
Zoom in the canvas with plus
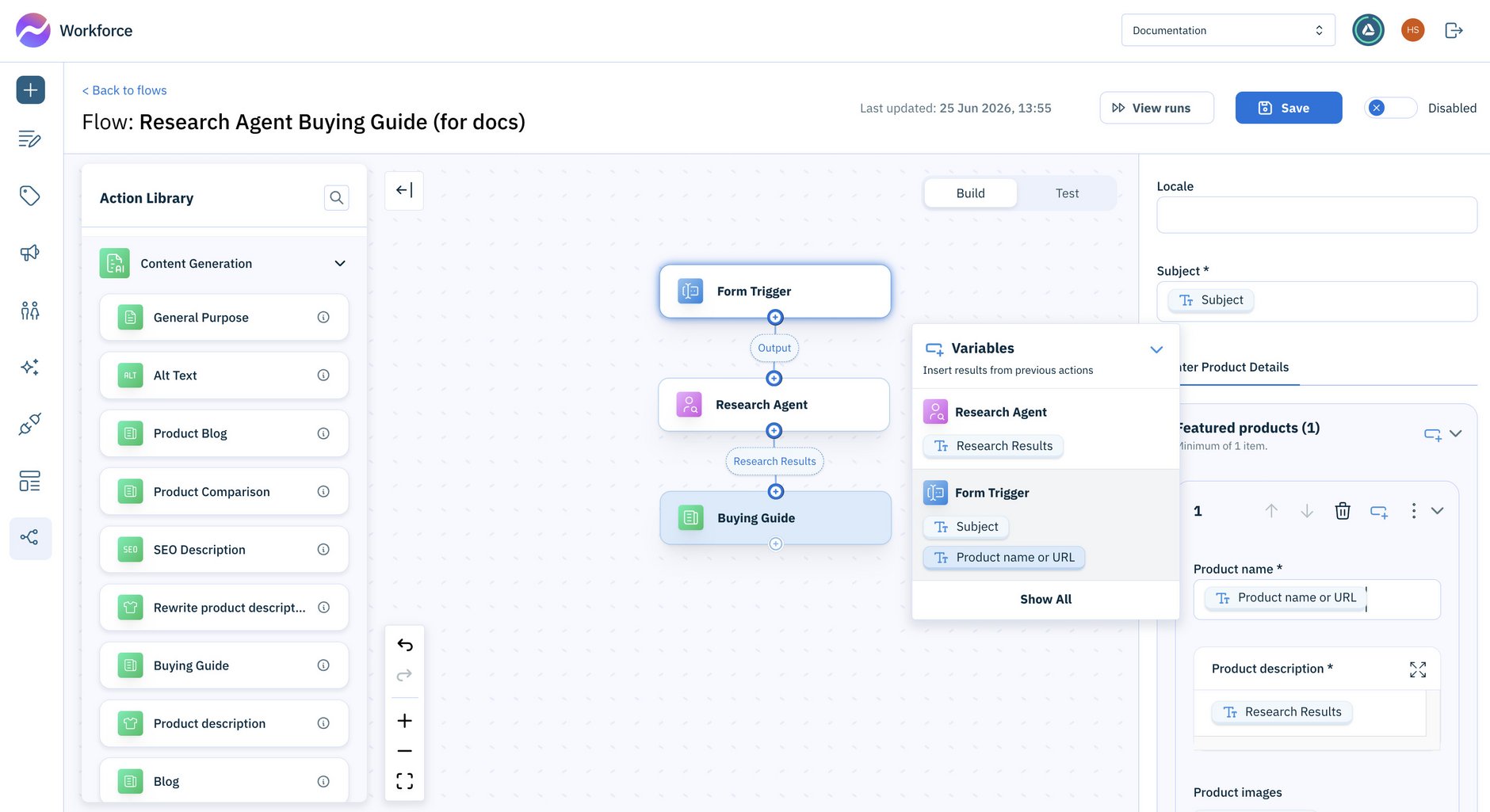404,720
